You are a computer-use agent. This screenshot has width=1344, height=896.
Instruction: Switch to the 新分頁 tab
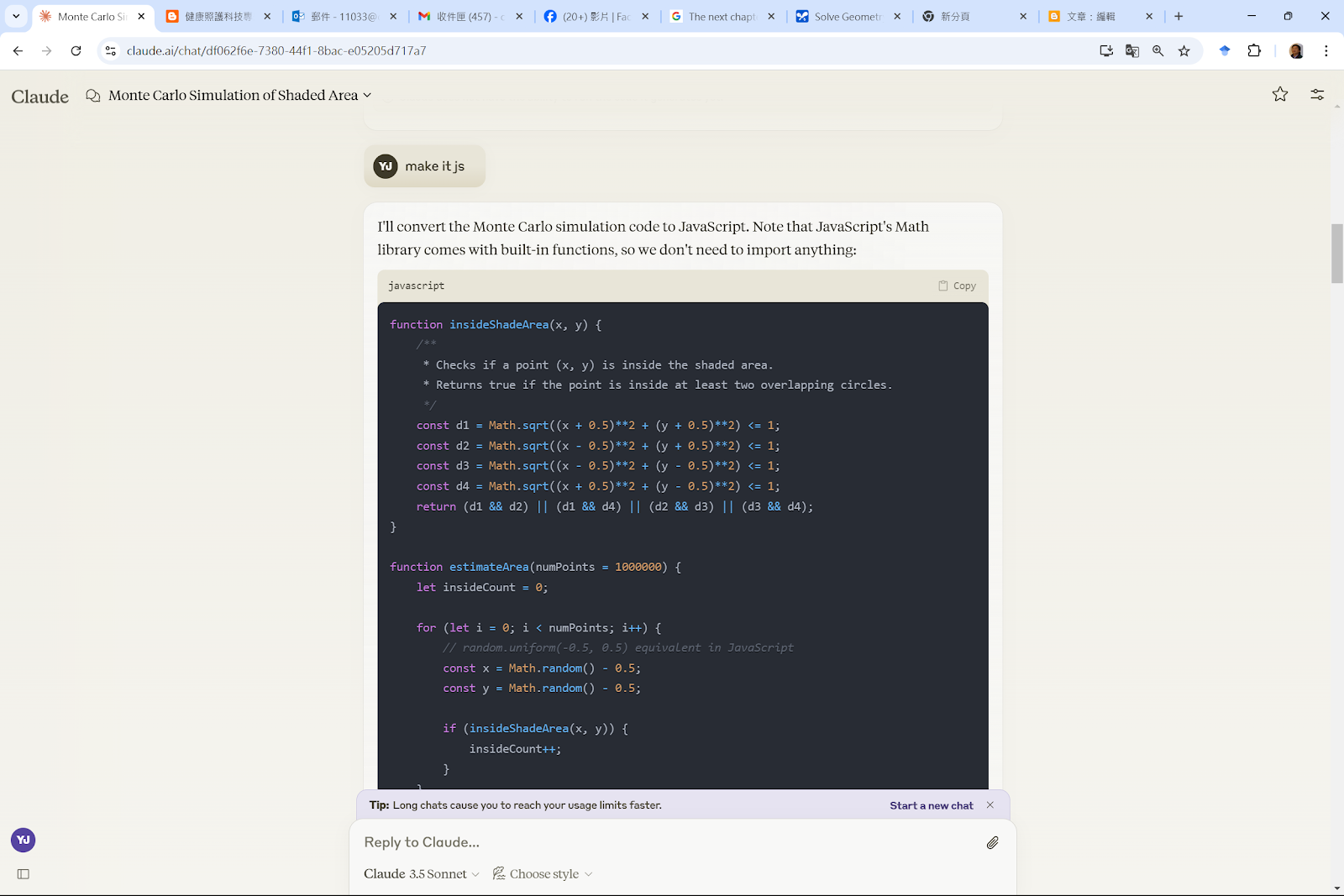click(974, 16)
